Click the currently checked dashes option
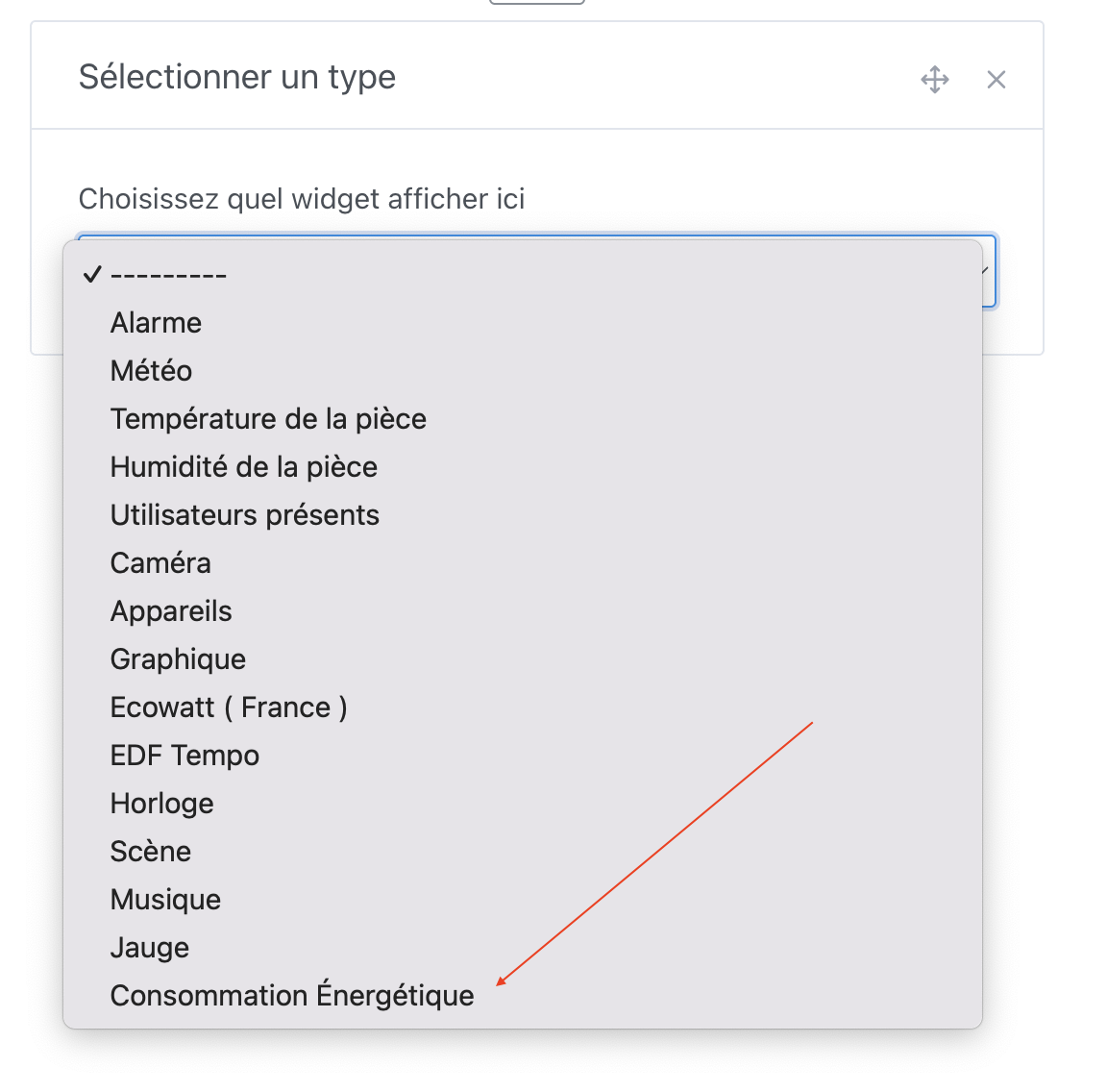The height and width of the screenshot is (1092, 1107). point(168,273)
